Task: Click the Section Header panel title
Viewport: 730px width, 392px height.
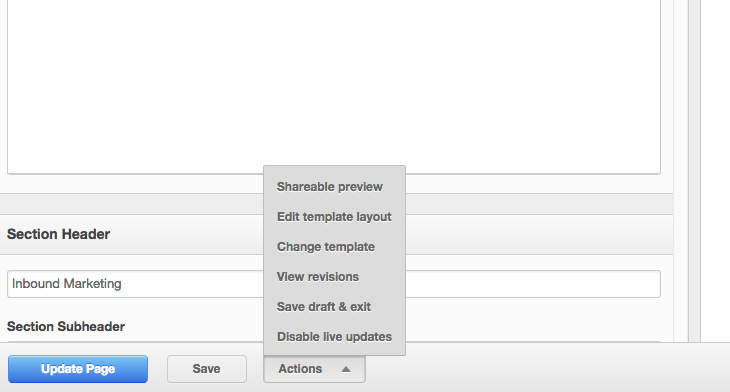Action: (x=58, y=234)
